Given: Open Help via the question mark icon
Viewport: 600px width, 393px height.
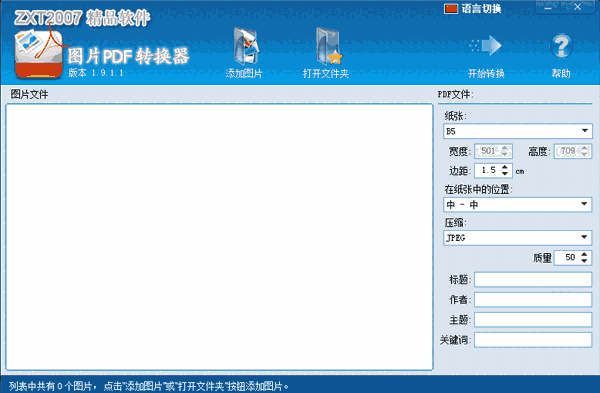Looking at the screenshot, I should click(x=561, y=46).
